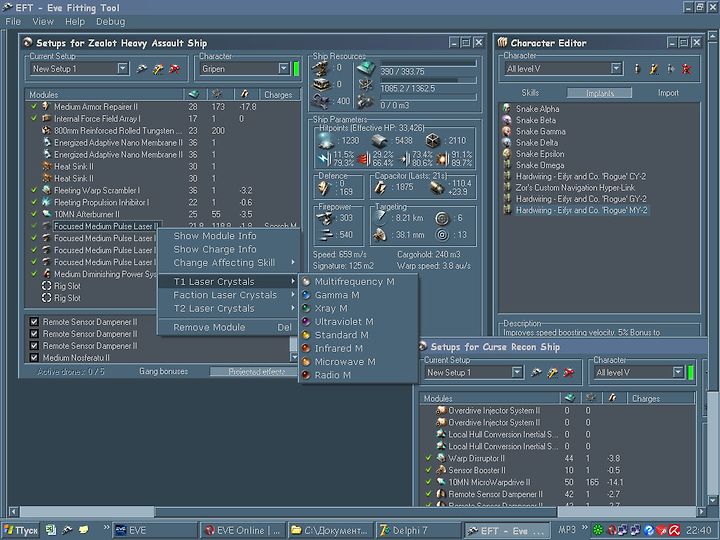
Task: Click the green character status indicator in Zealot window
Action: pos(296,69)
